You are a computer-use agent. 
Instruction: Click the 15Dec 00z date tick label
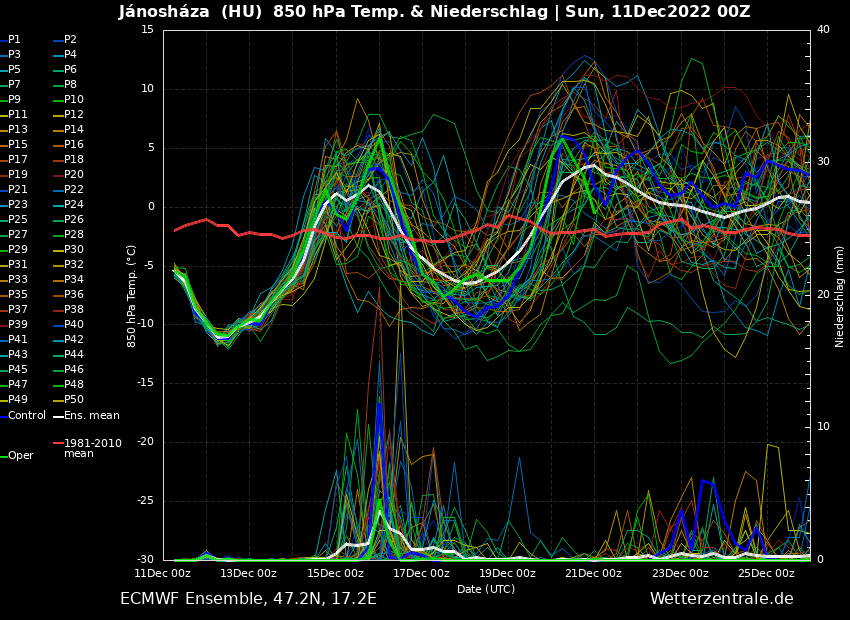[x=335, y=573]
